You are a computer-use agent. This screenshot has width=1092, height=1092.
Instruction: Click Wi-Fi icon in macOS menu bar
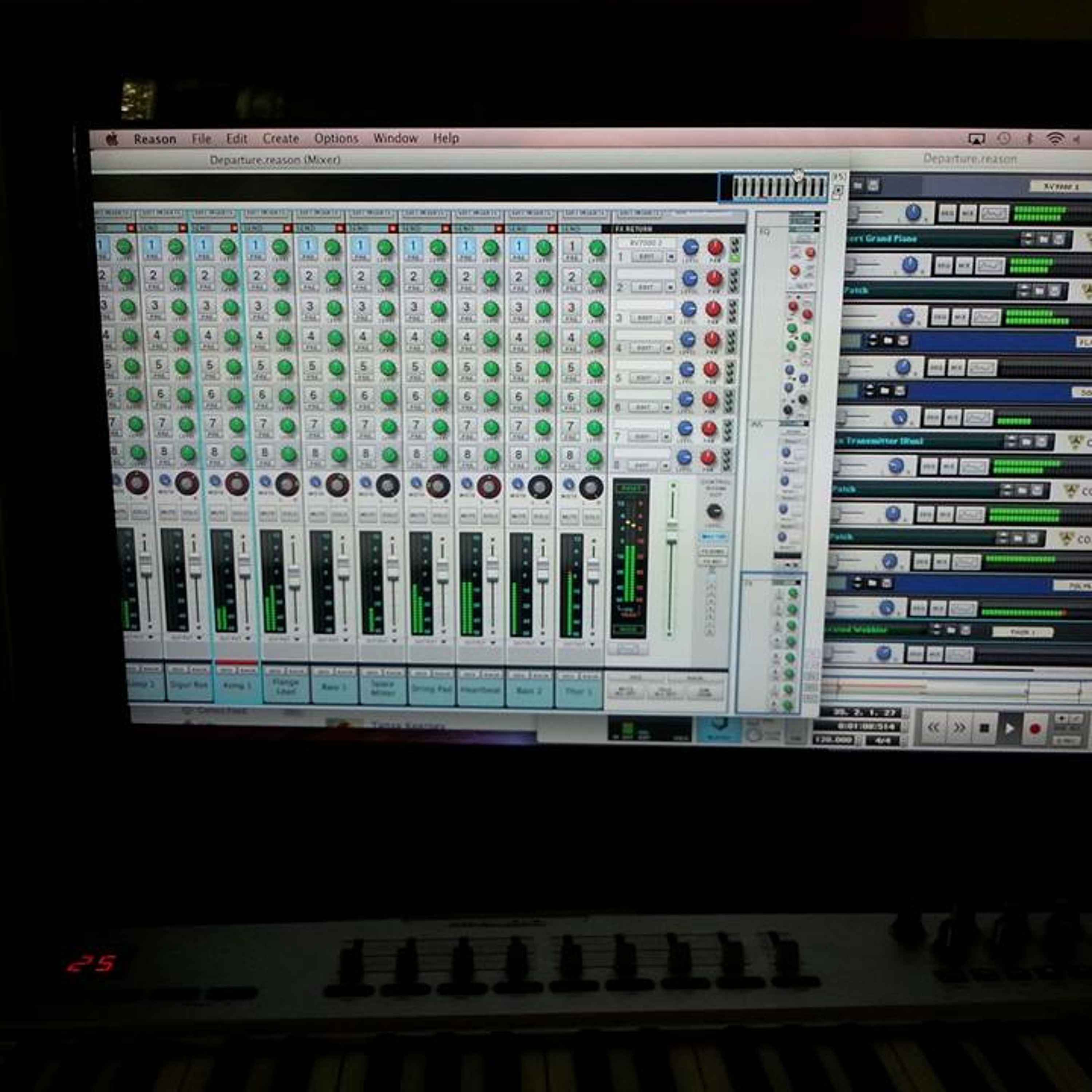pyautogui.click(x=1055, y=138)
